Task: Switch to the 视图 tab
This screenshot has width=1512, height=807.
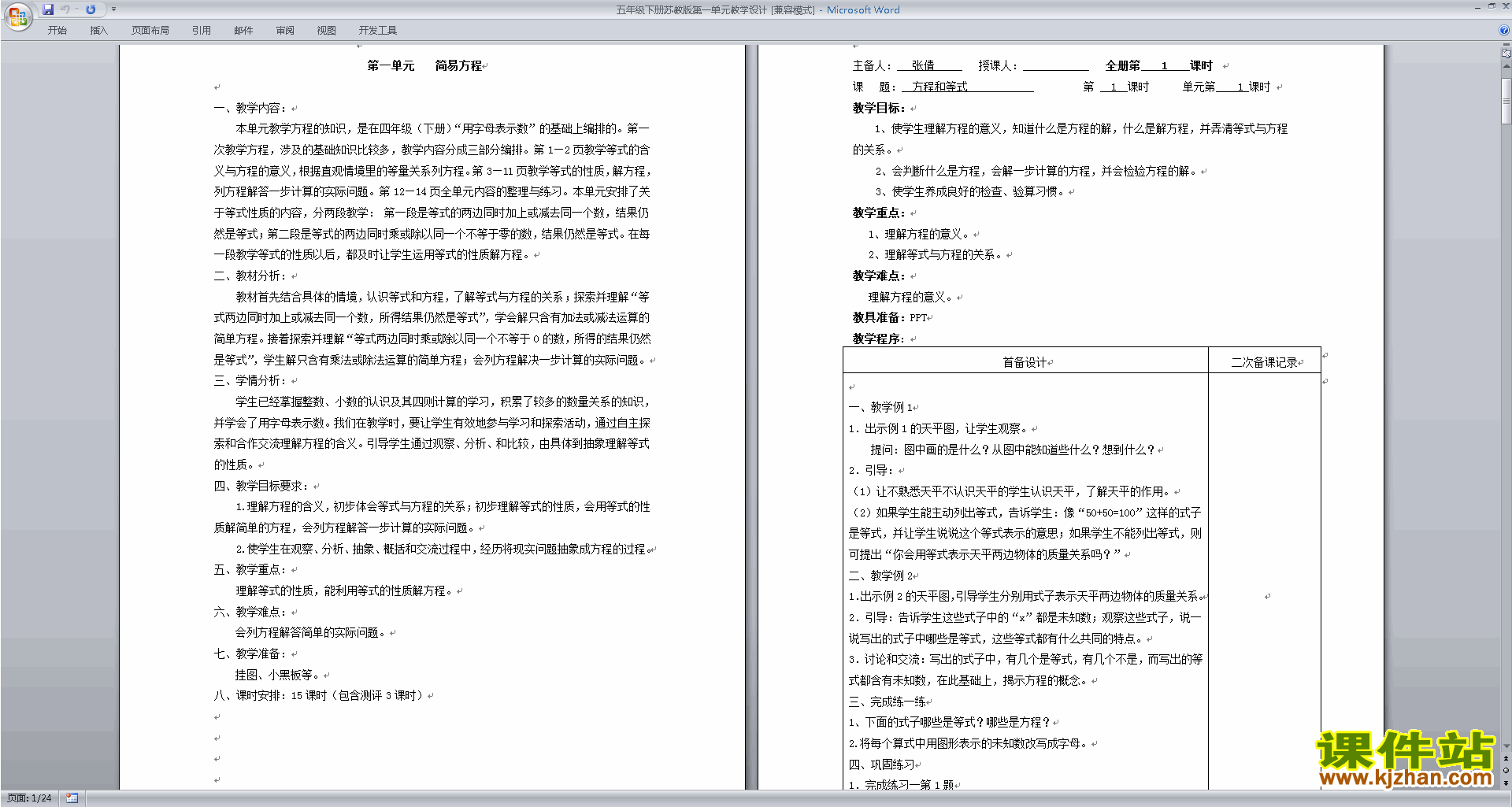Action: click(x=326, y=31)
